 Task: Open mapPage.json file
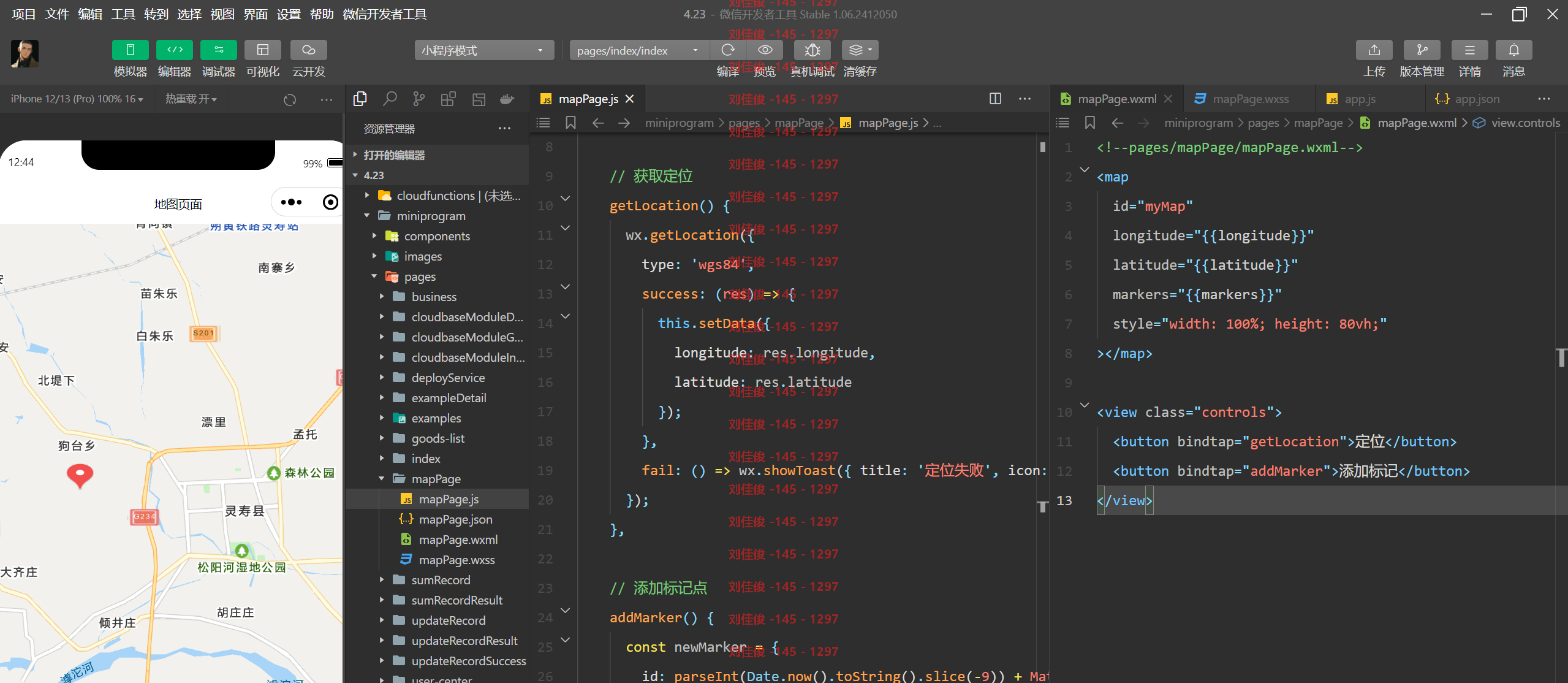pos(437,519)
